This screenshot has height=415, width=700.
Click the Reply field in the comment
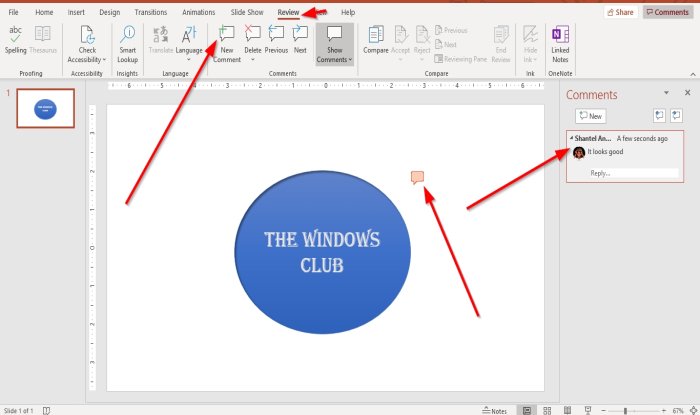point(632,173)
